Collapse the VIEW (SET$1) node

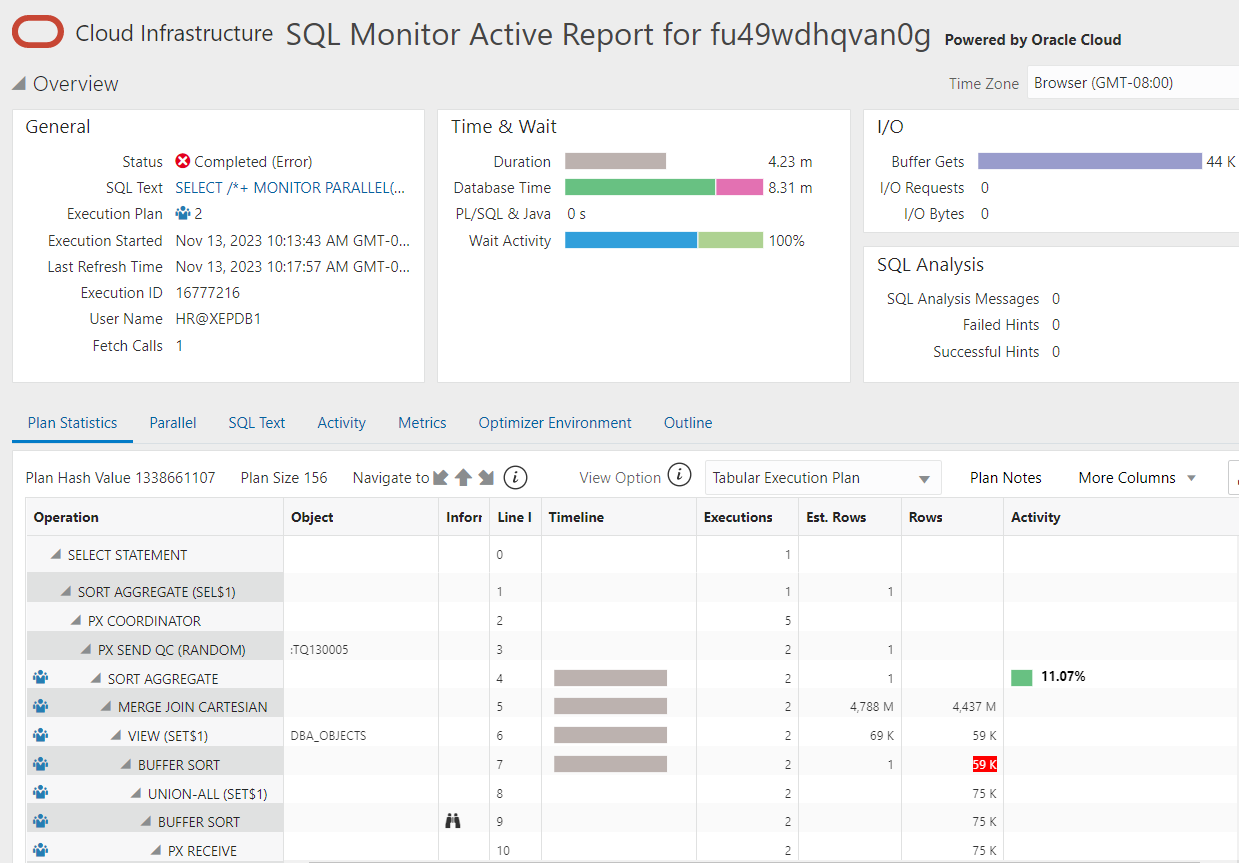point(116,736)
